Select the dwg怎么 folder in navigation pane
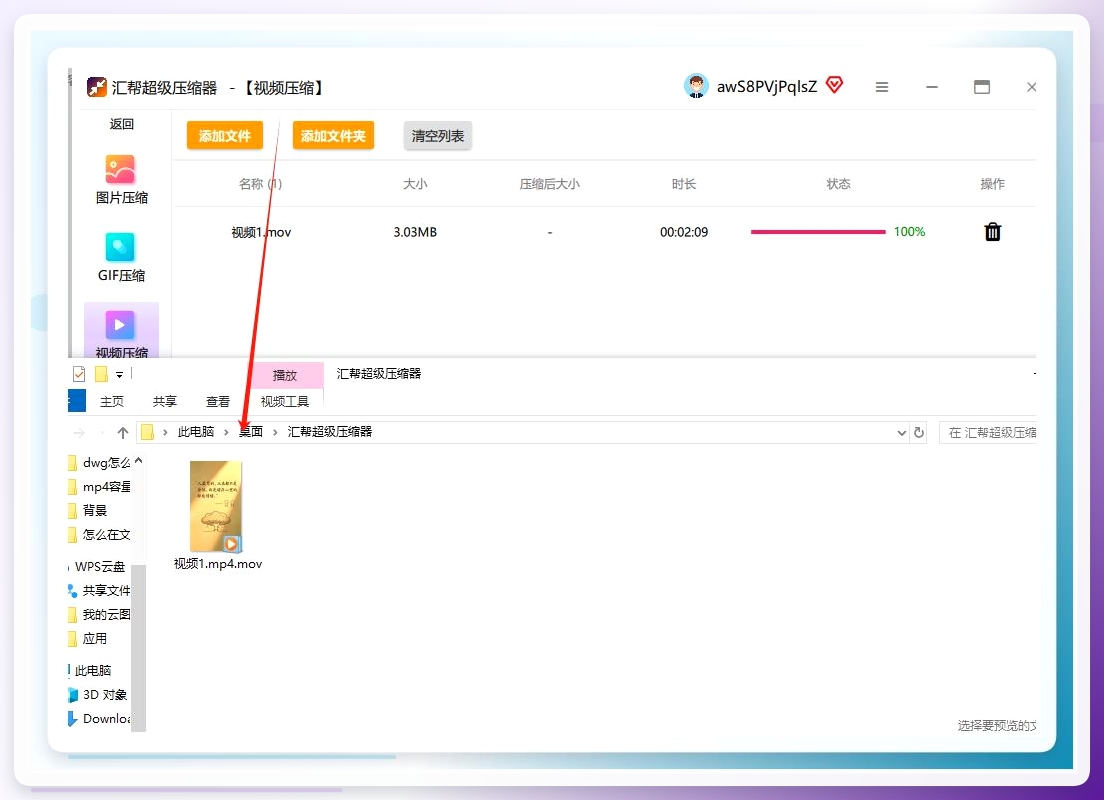 click(99, 463)
